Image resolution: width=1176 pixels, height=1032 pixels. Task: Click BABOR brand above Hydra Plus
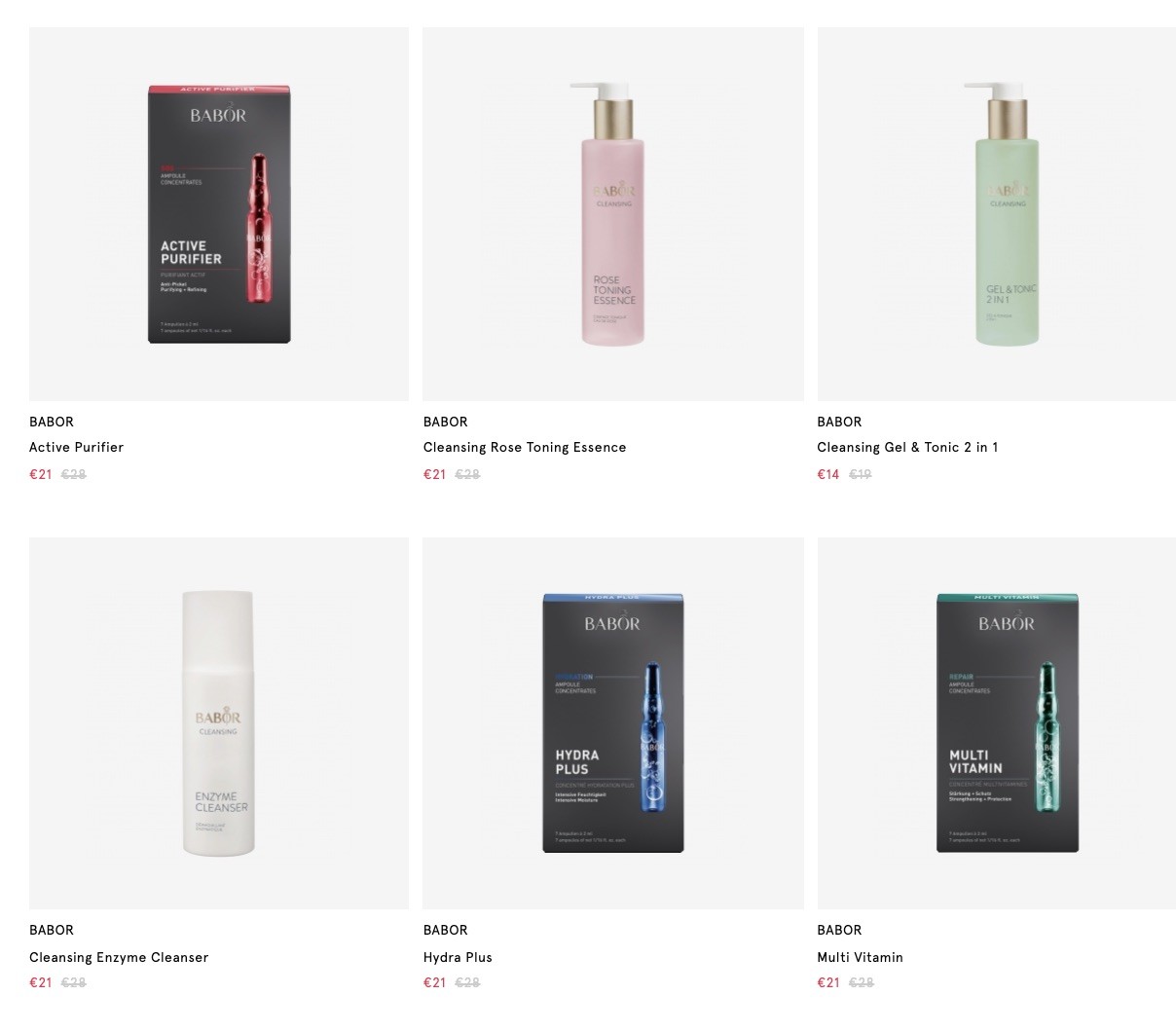click(446, 930)
